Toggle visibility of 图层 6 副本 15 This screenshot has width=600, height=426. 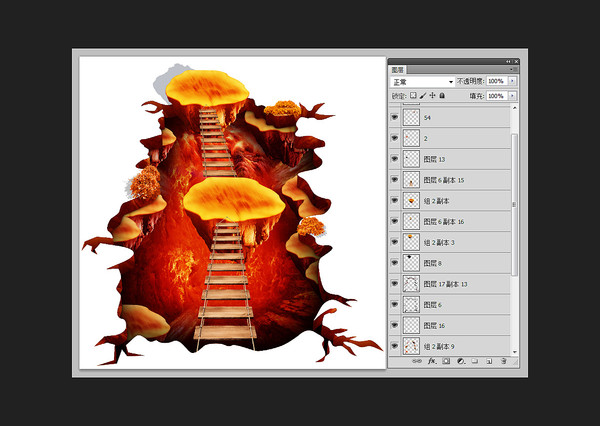pos(395,180)
